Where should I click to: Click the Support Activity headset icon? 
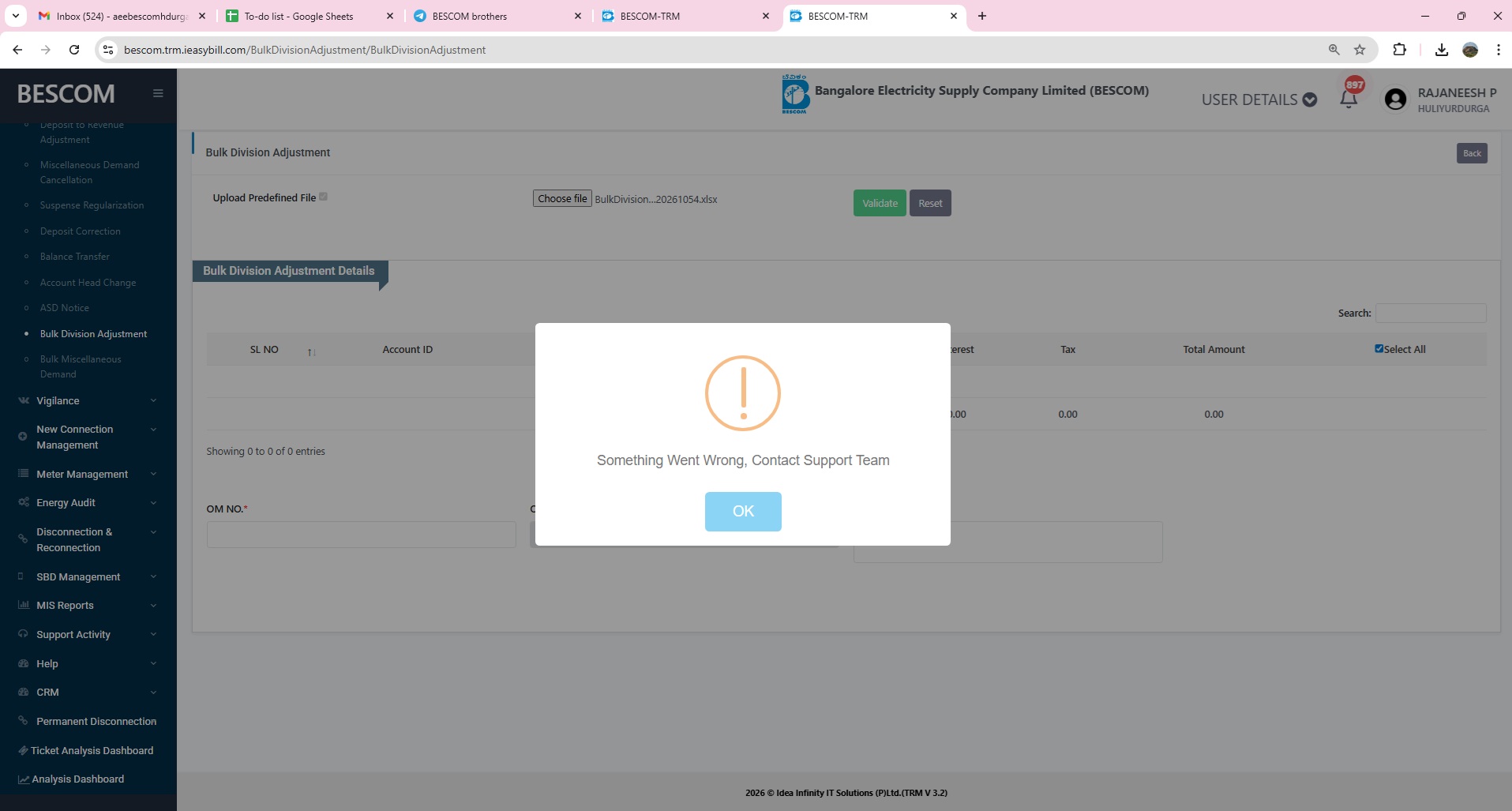click(24, 634)
